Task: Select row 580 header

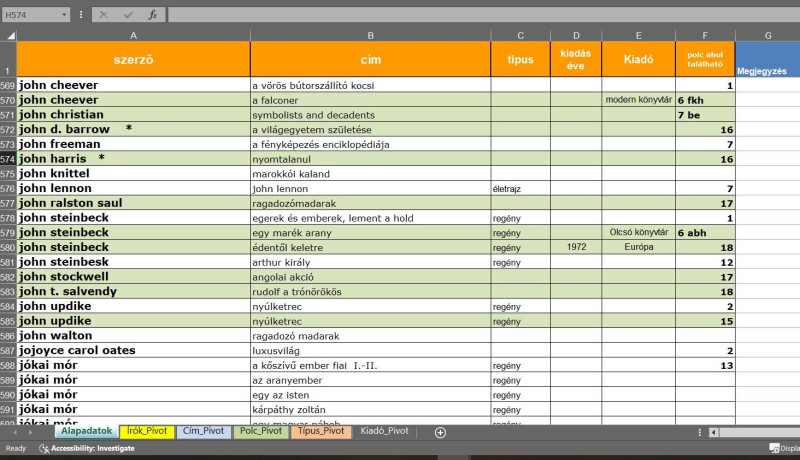Action: [x=8, y=248]
